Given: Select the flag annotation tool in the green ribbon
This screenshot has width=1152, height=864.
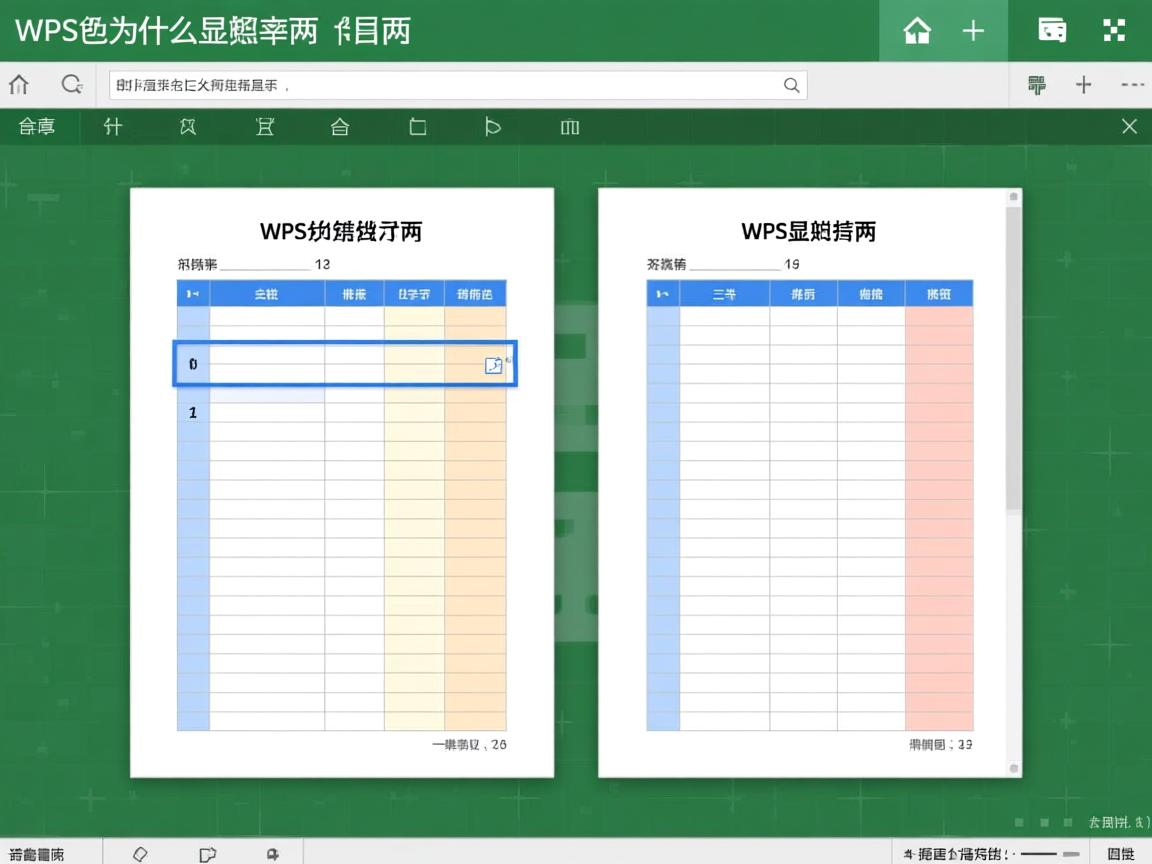Looking at the screenshot, I should pyautogui.click(x=491, y=127).
